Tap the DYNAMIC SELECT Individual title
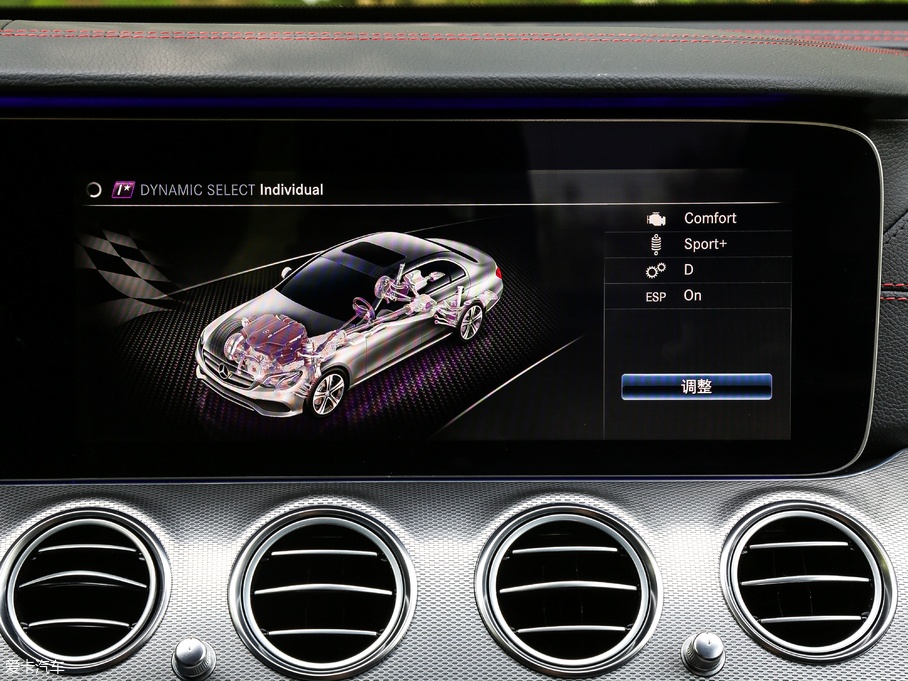Screen dimensions: 908x681 click(232, 190)
